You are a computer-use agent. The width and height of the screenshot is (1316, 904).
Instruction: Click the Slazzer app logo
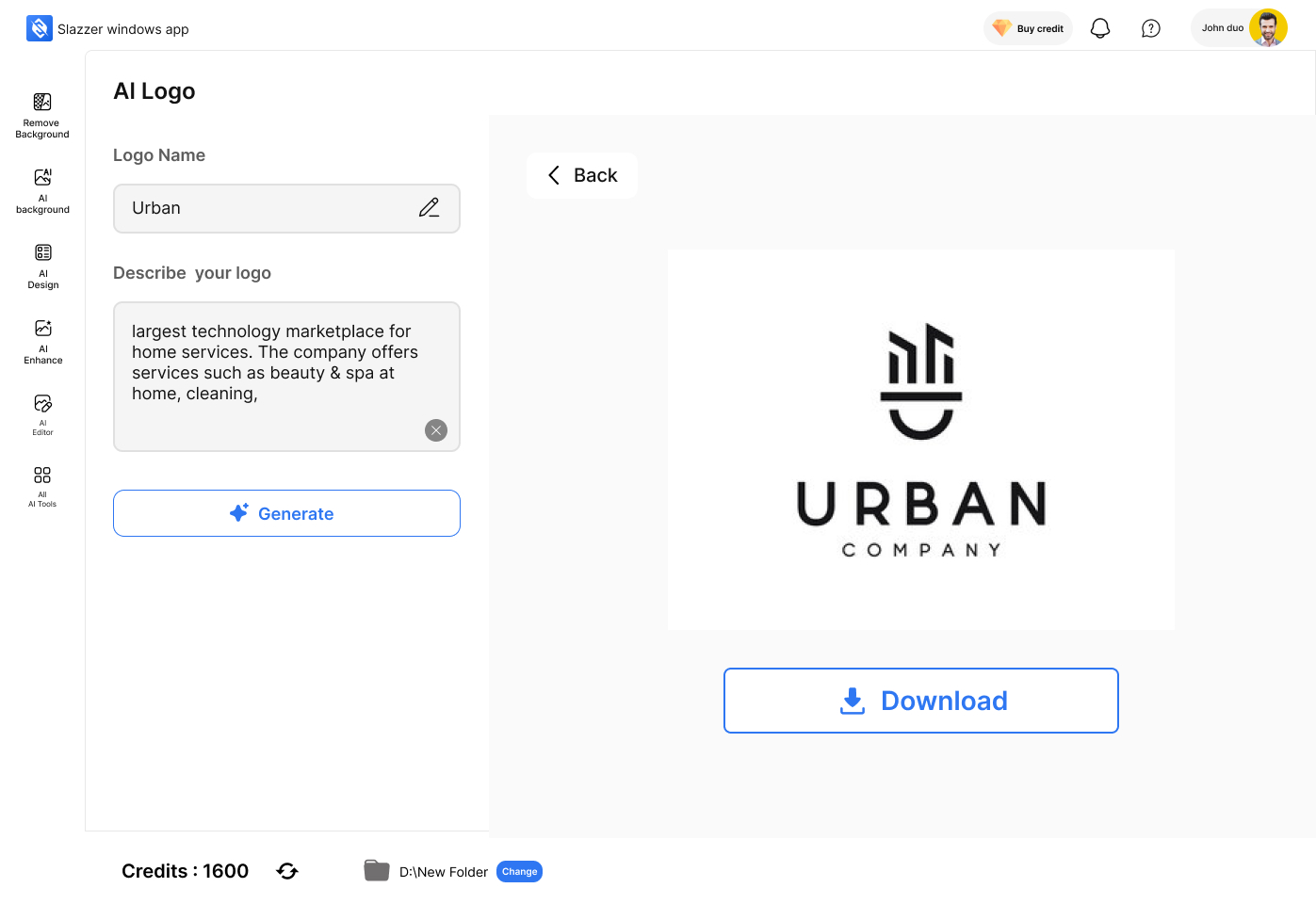tap(40, 28)
